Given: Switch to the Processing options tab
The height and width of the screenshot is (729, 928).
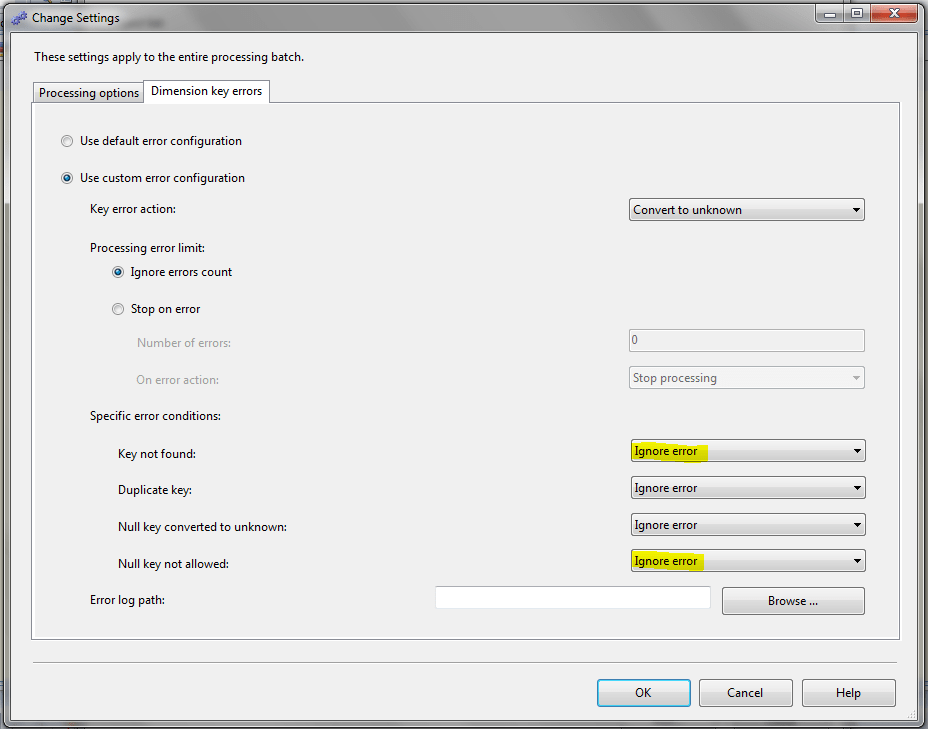Looking at the screenshot, I should [88, 91].
